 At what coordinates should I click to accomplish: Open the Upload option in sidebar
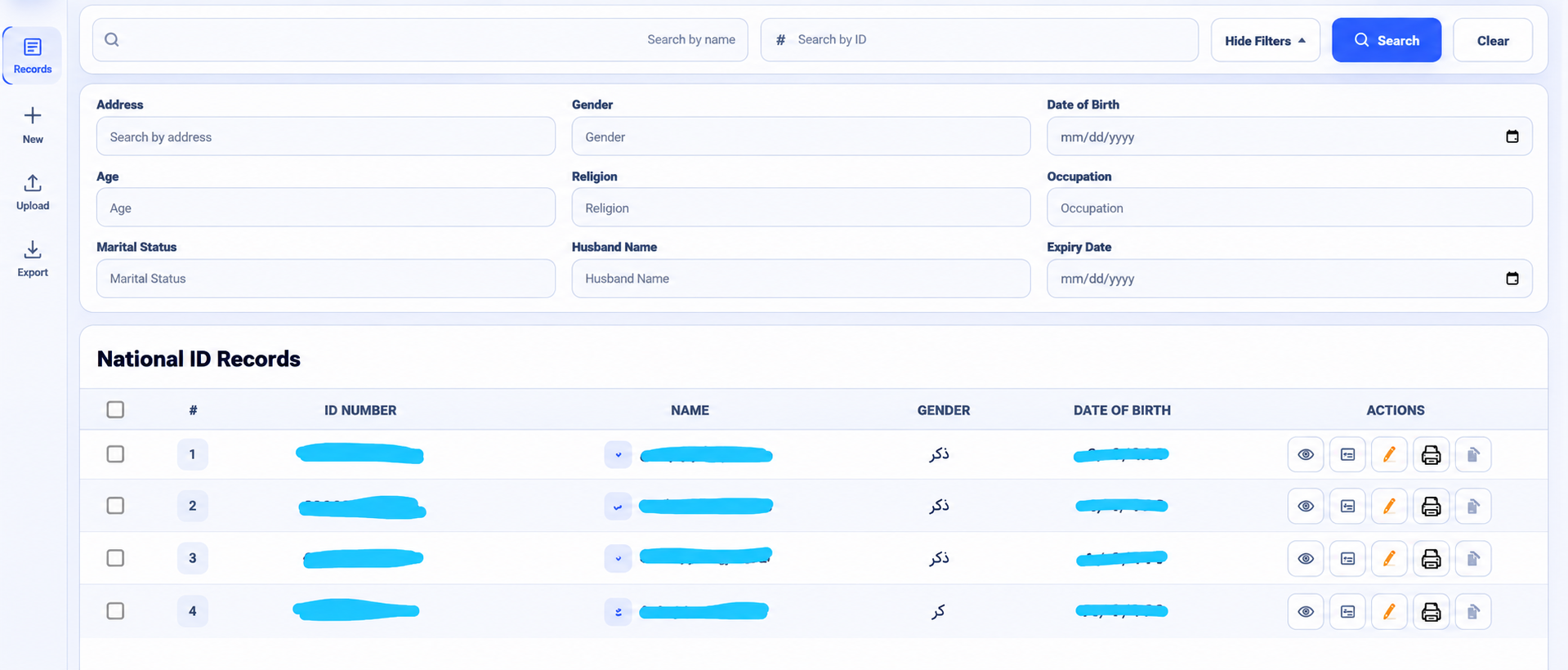pos(33,193)
